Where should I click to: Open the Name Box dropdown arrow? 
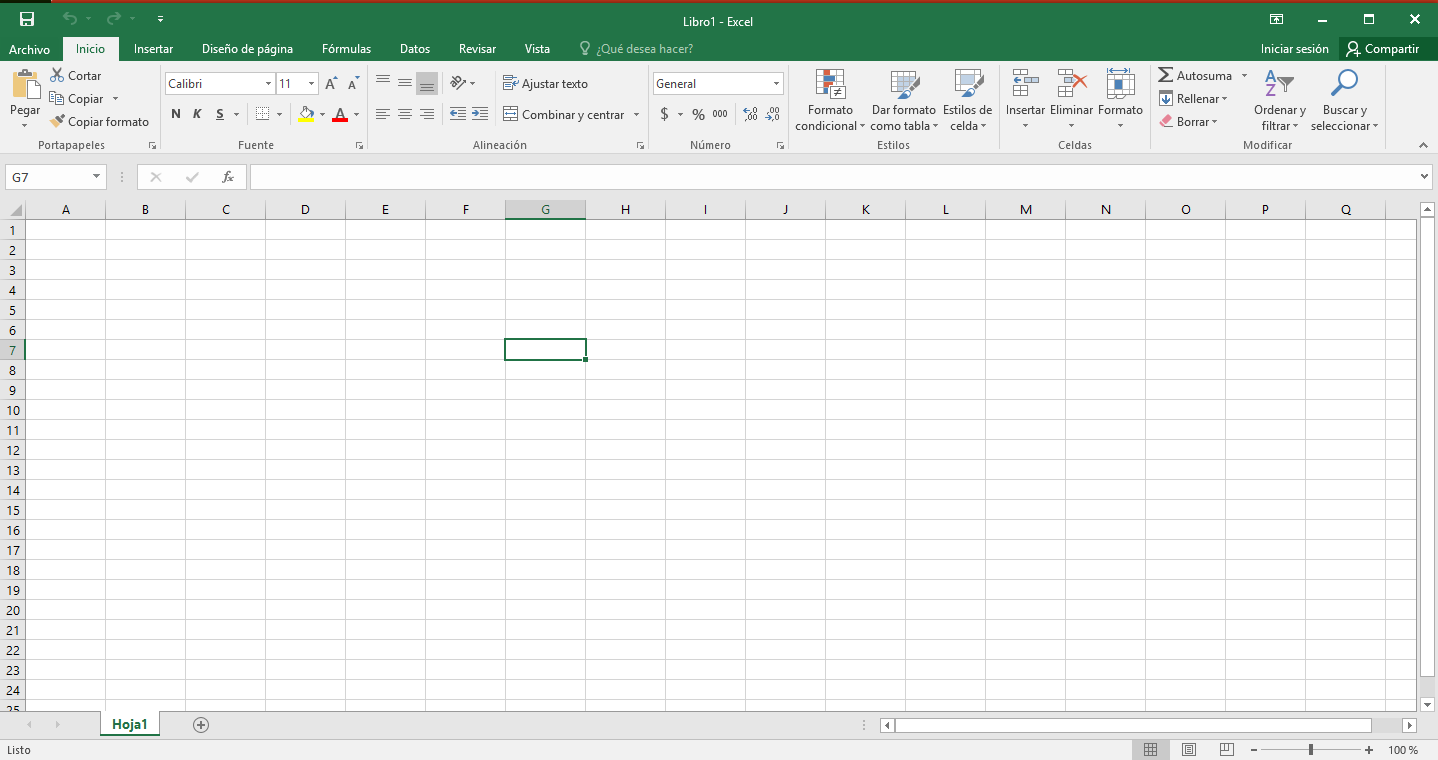pos(97,177)
